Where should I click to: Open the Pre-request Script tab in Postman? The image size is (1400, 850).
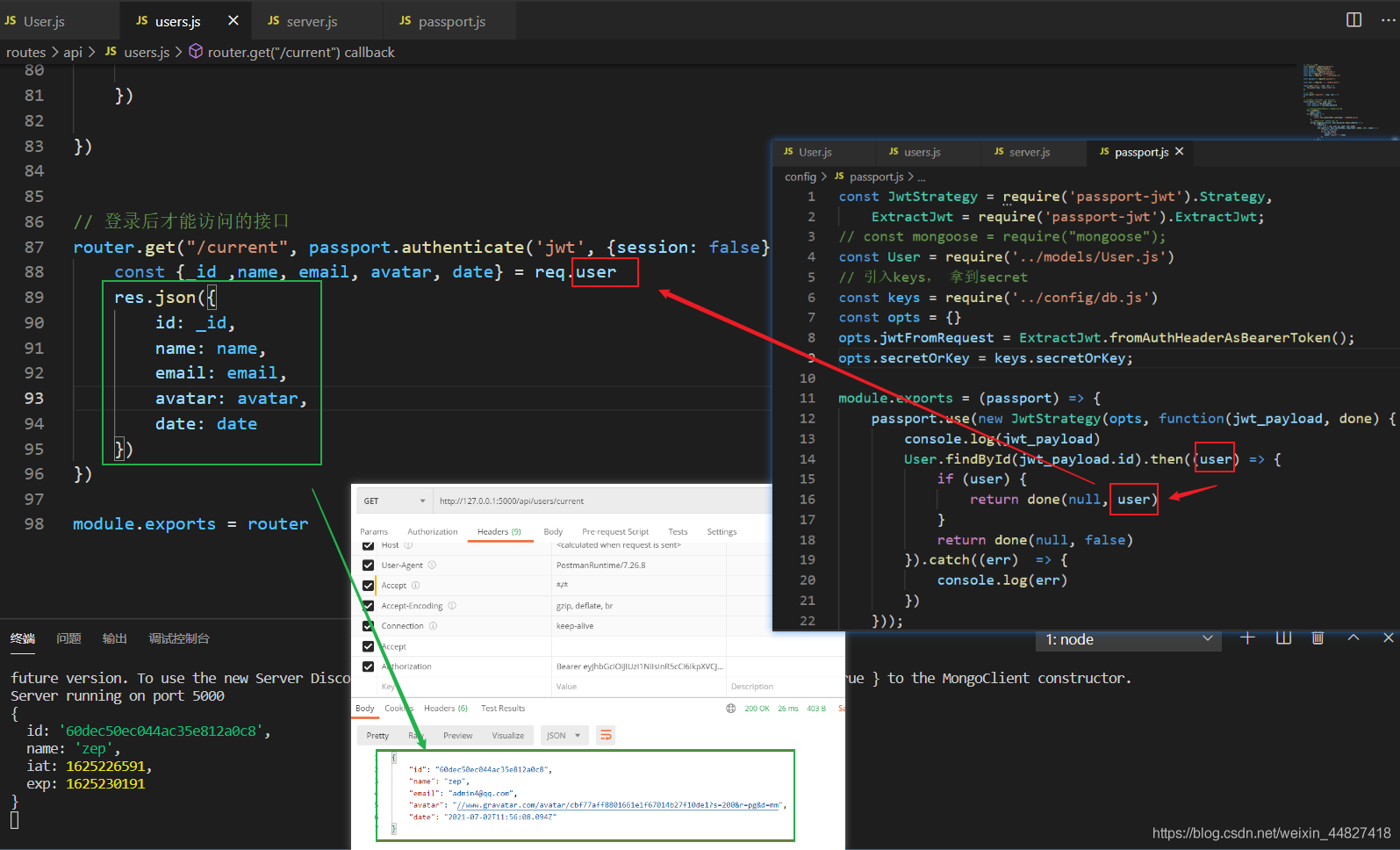(x=615, y=532)
